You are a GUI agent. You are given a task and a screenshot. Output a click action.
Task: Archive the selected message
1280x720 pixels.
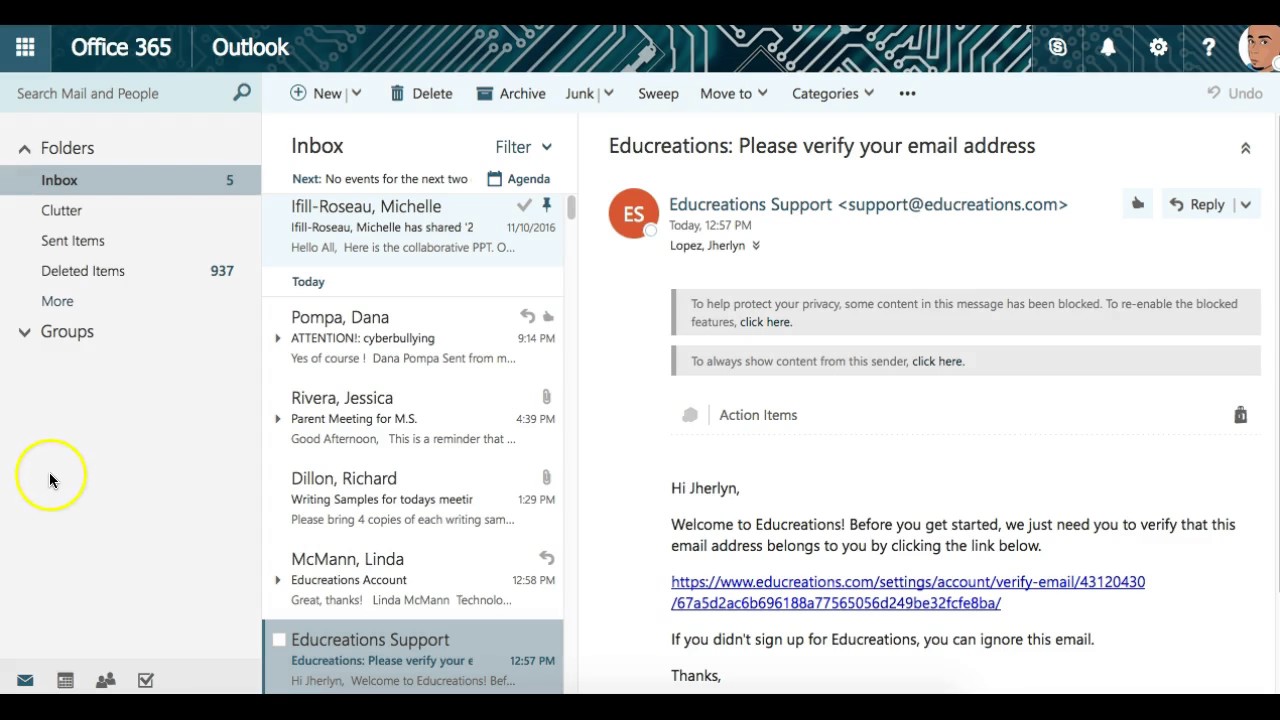pos(511,93)
